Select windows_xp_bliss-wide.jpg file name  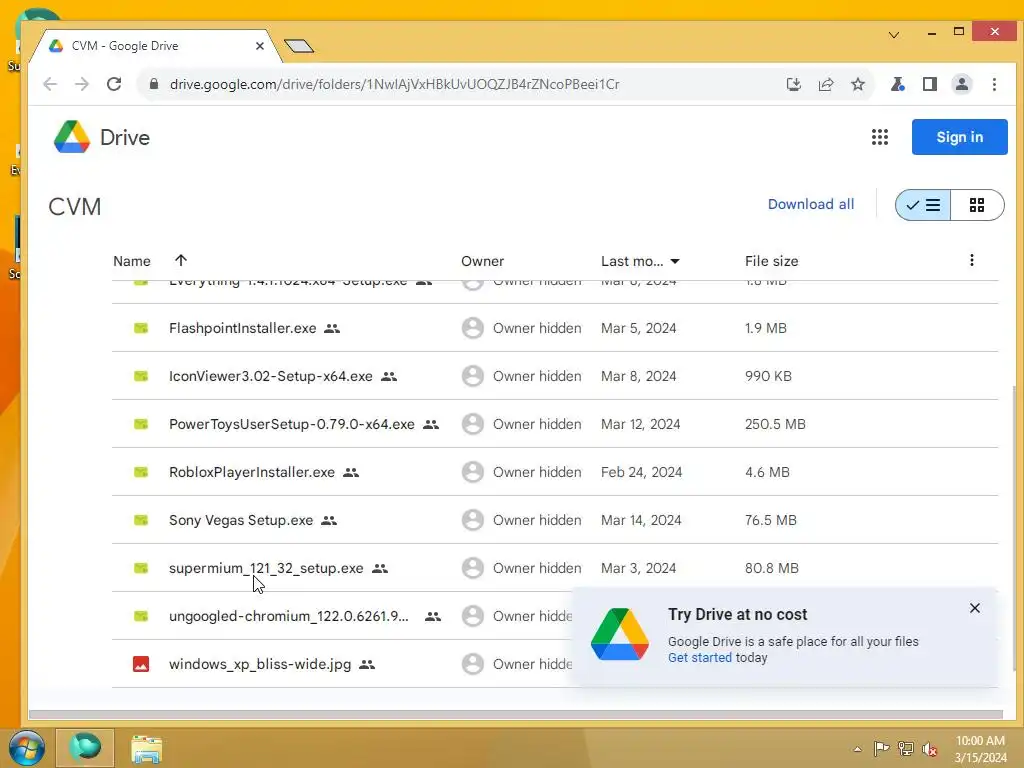(260, 664)
